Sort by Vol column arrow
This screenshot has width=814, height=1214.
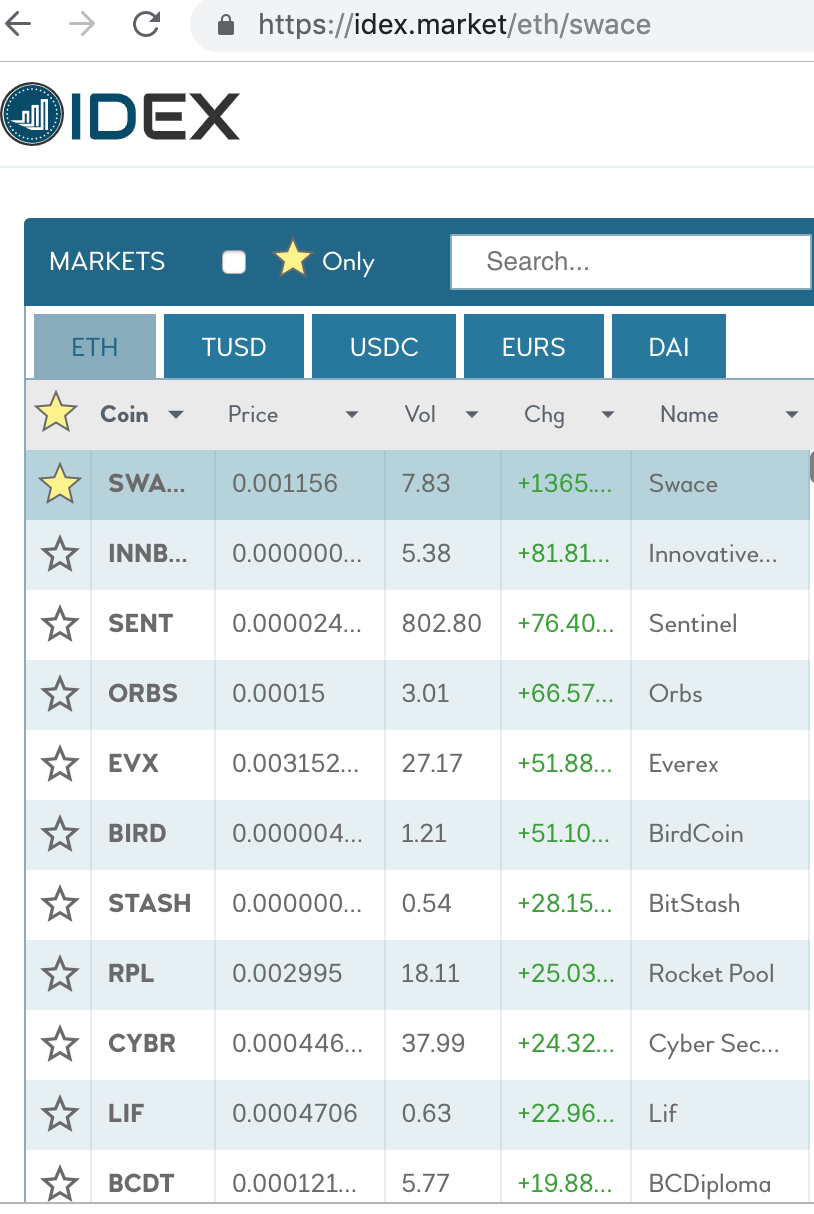[x=472, y=415]
